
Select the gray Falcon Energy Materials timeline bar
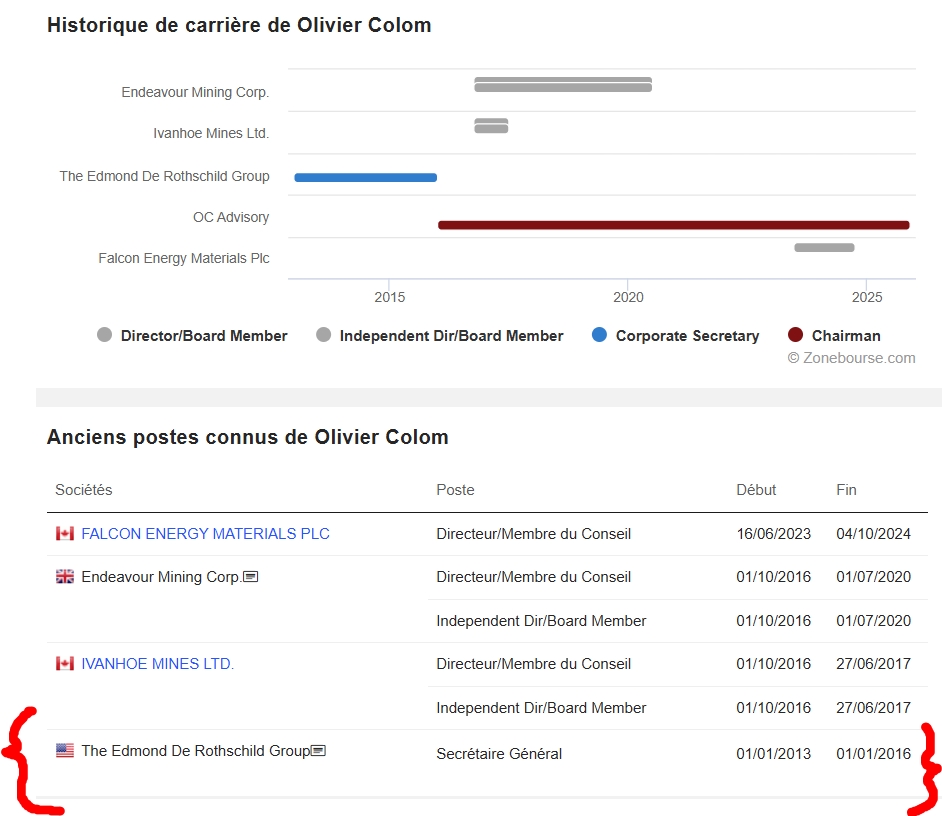[x=824, y=247]
